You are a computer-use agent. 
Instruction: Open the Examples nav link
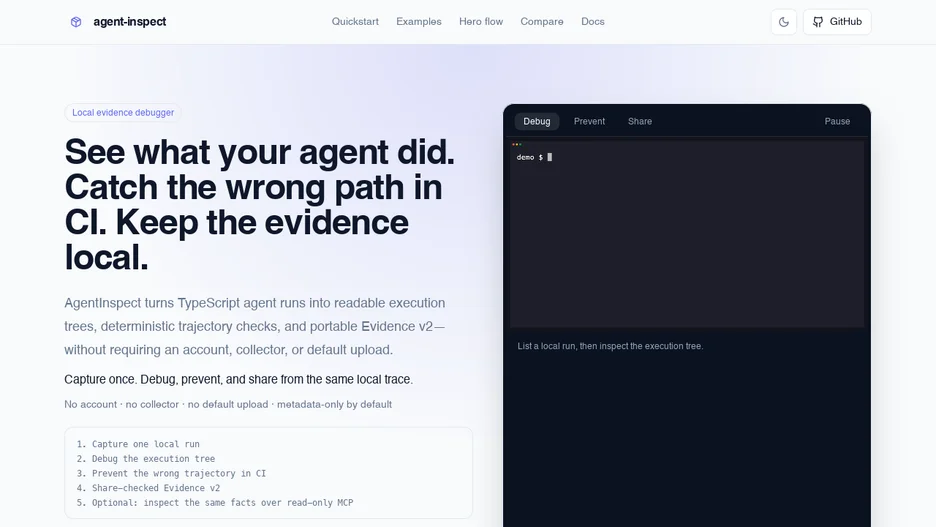coord(419,21)
